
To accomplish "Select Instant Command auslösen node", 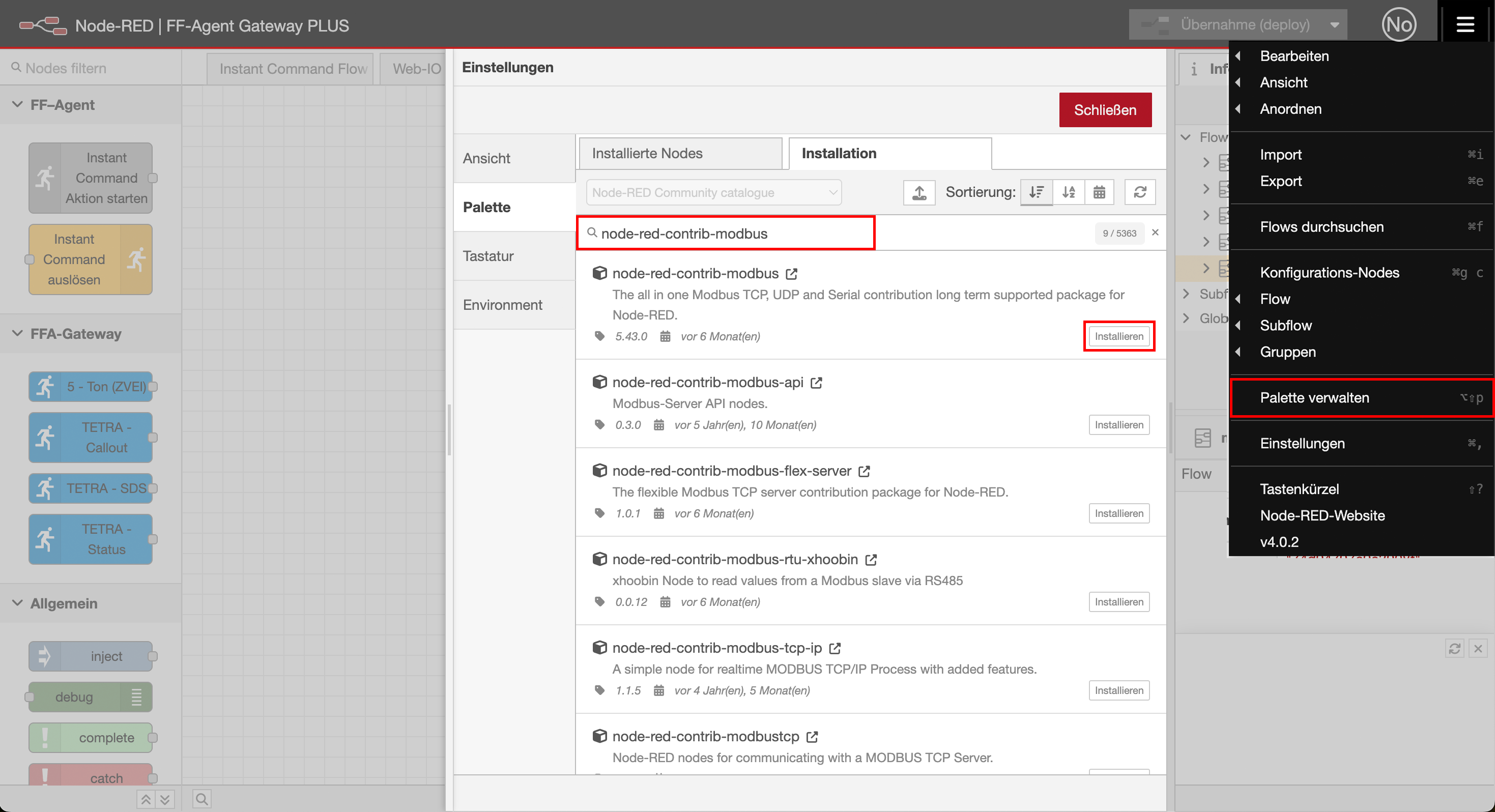I will pyautogui.click(x=91, y=259).
